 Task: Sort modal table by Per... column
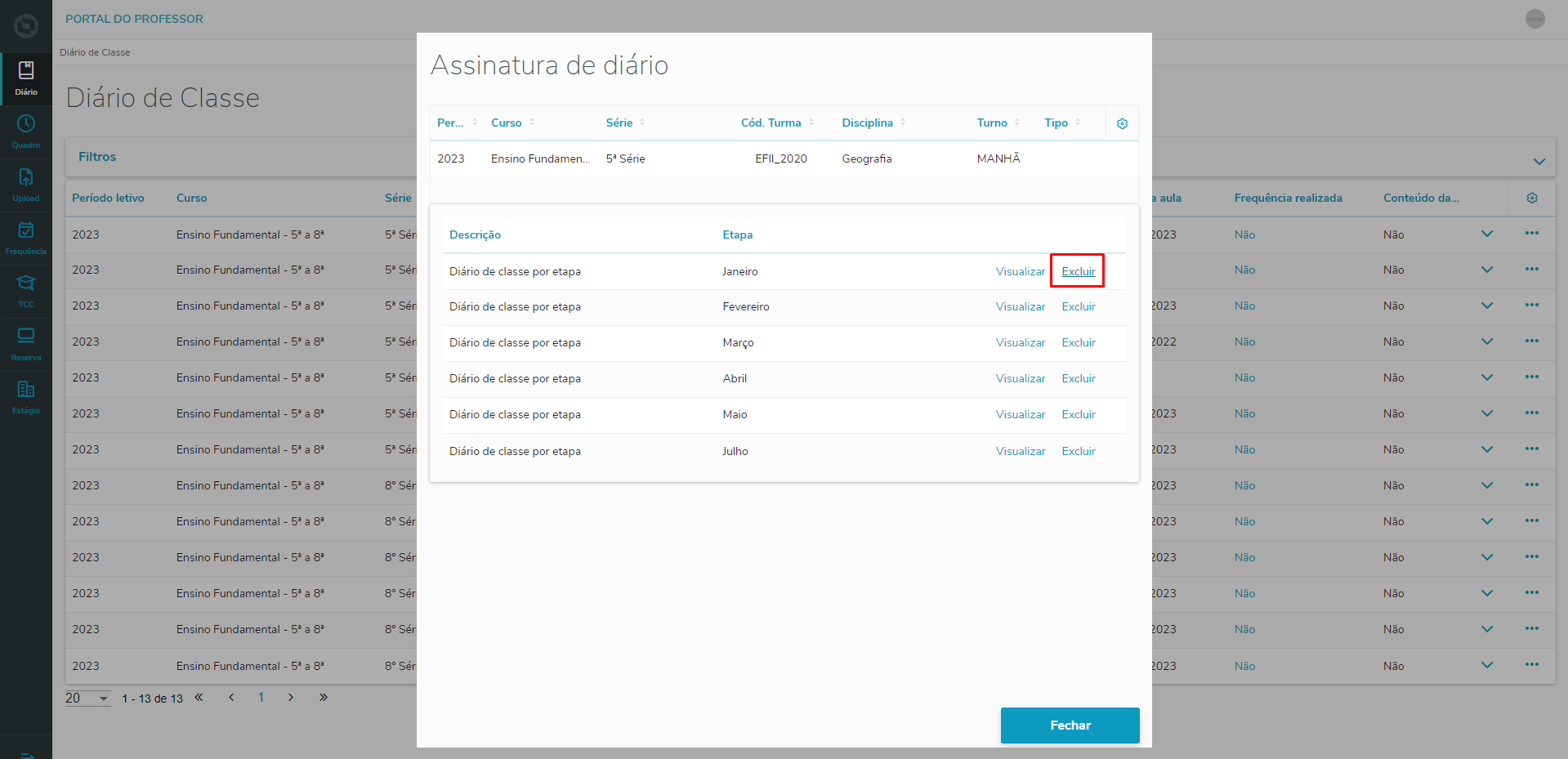457,123
